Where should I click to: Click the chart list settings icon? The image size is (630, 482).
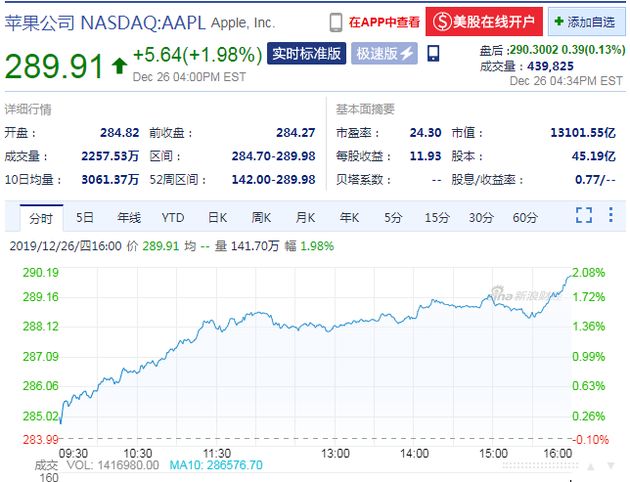612,215
